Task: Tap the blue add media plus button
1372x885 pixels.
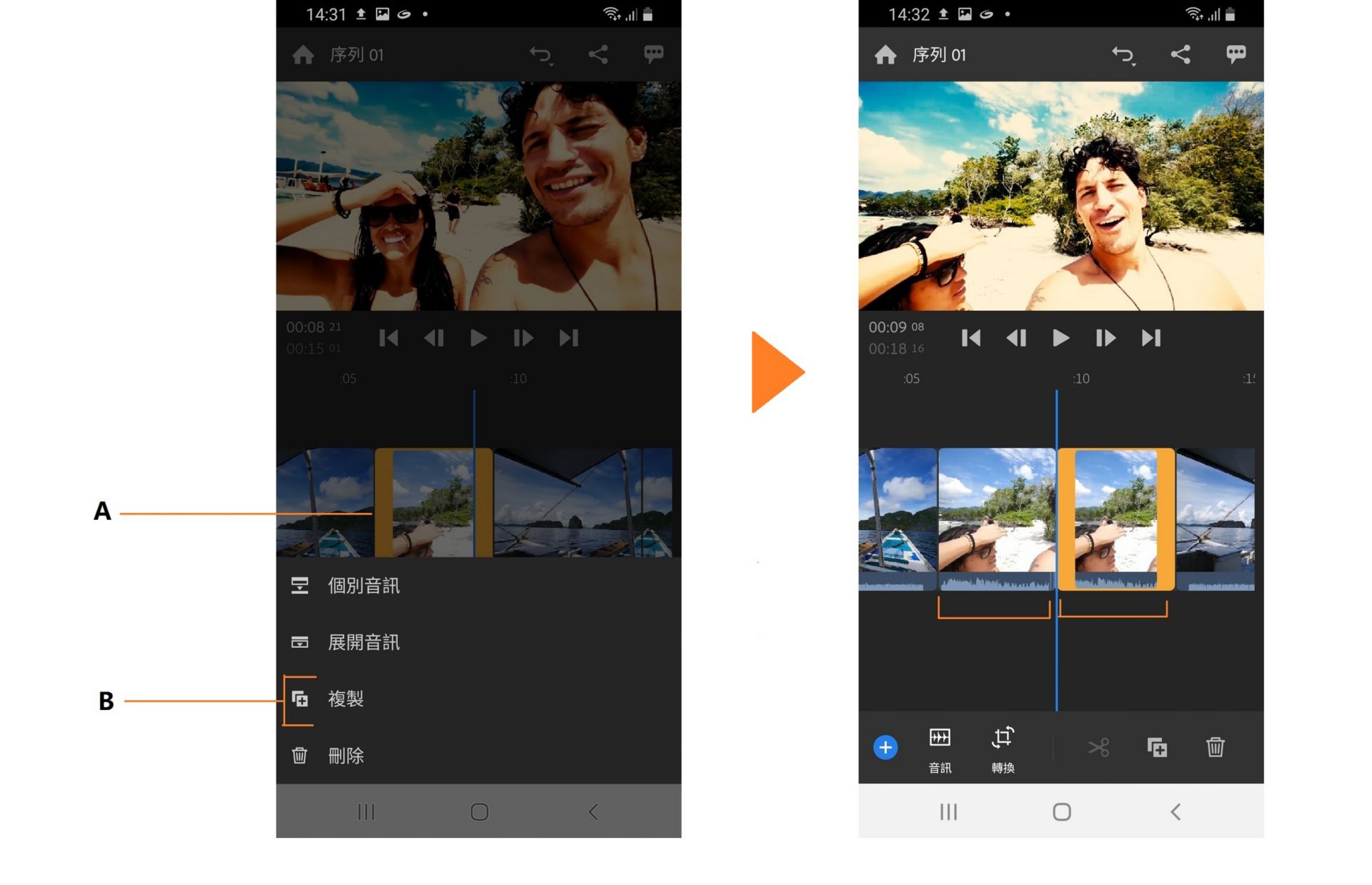Action: (885, 747)
